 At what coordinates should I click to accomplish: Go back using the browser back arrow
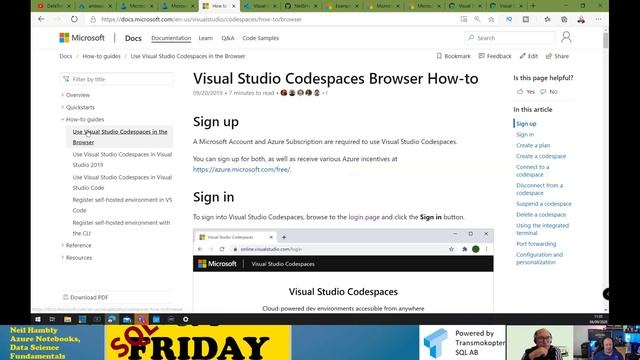tap(41, 19)
